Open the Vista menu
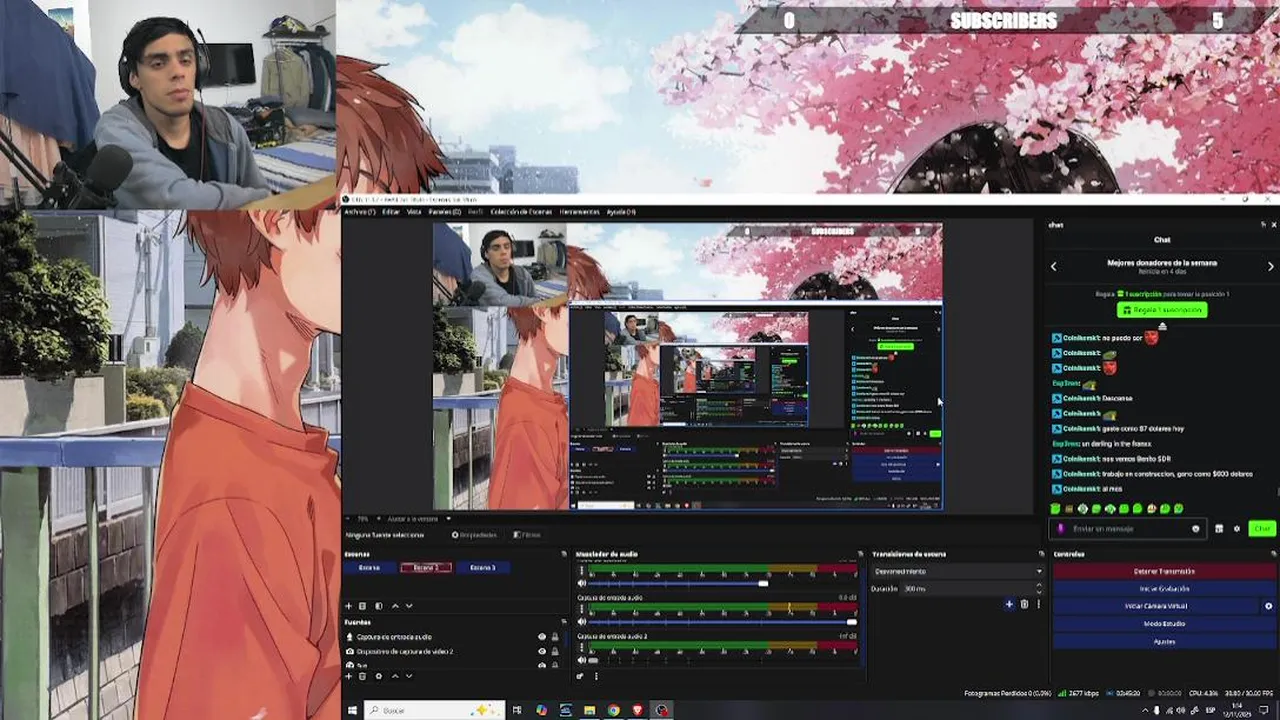This screenshot has width=1280, height=720. (414, 212)
